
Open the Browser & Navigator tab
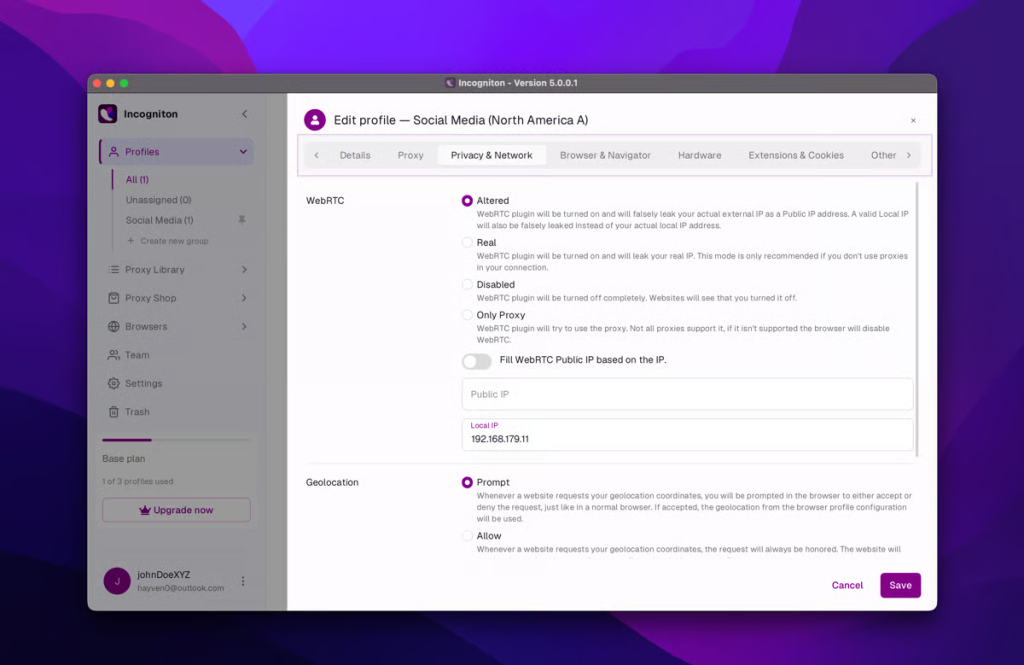[605, 155]
